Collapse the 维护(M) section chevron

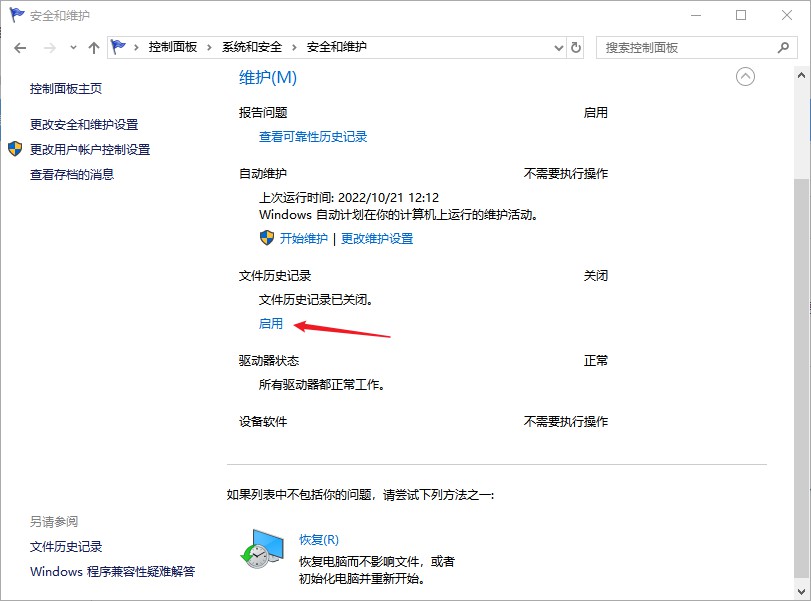point(744,76)
